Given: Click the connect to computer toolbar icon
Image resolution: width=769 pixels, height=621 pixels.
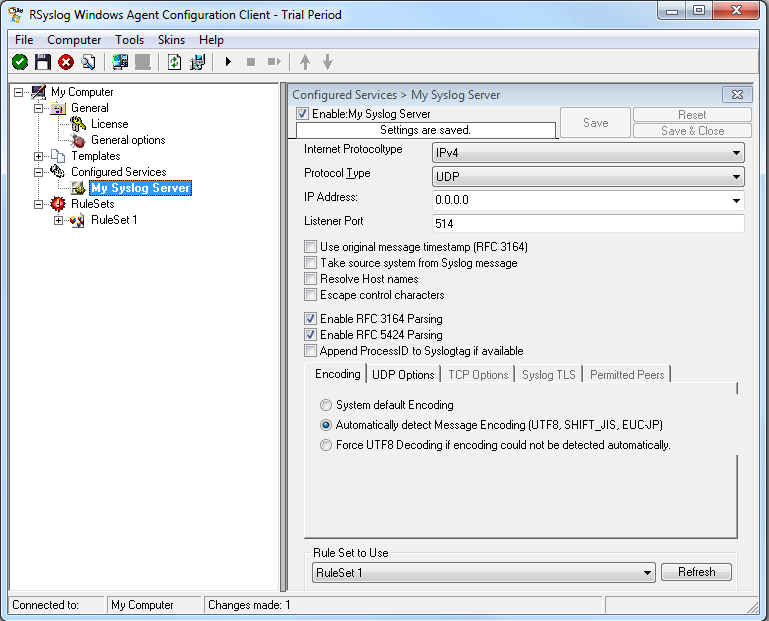Looking at the screenshot, I should click(x=120, y=62).
